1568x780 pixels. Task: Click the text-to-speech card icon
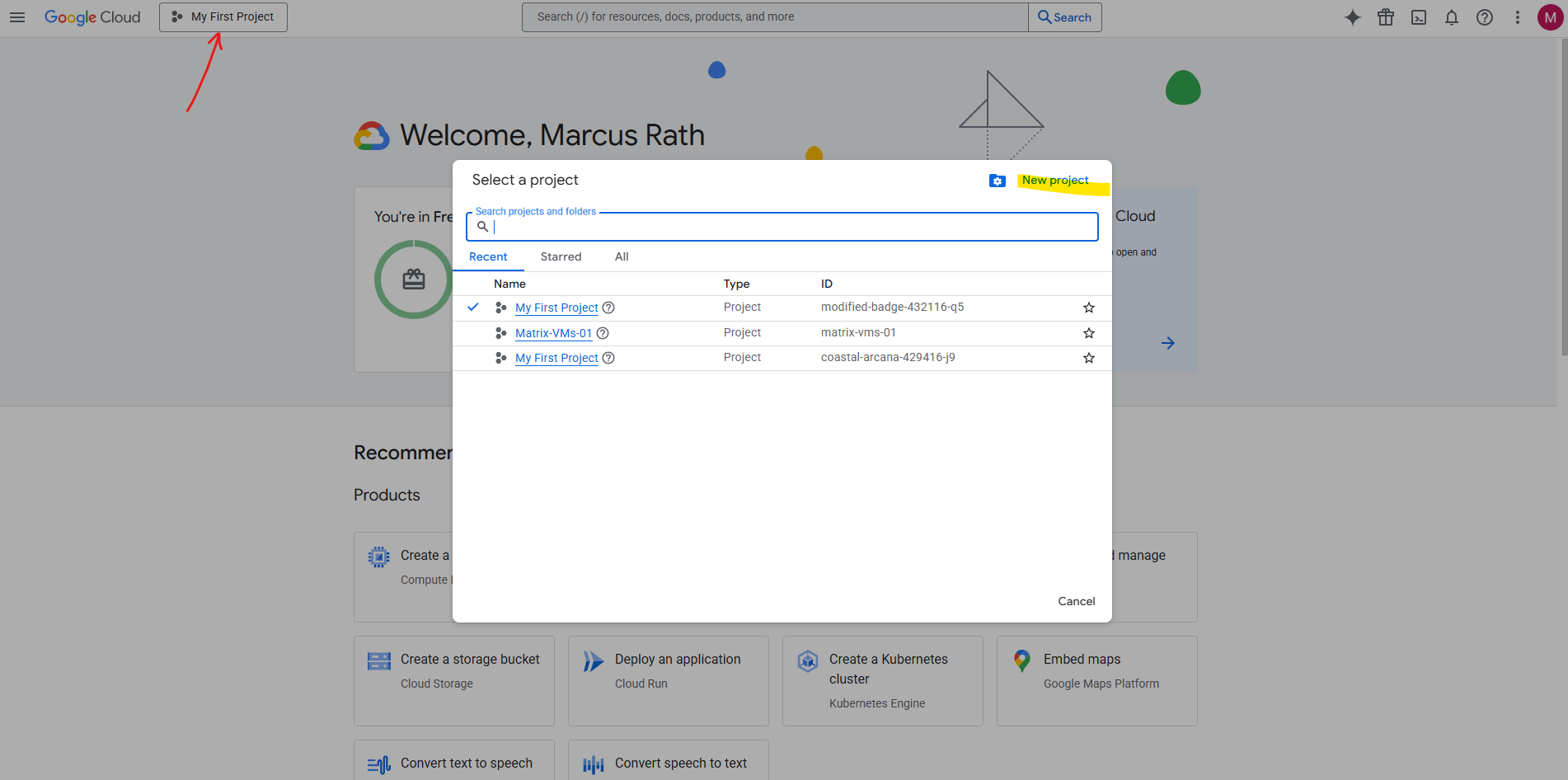click(379, 765)
